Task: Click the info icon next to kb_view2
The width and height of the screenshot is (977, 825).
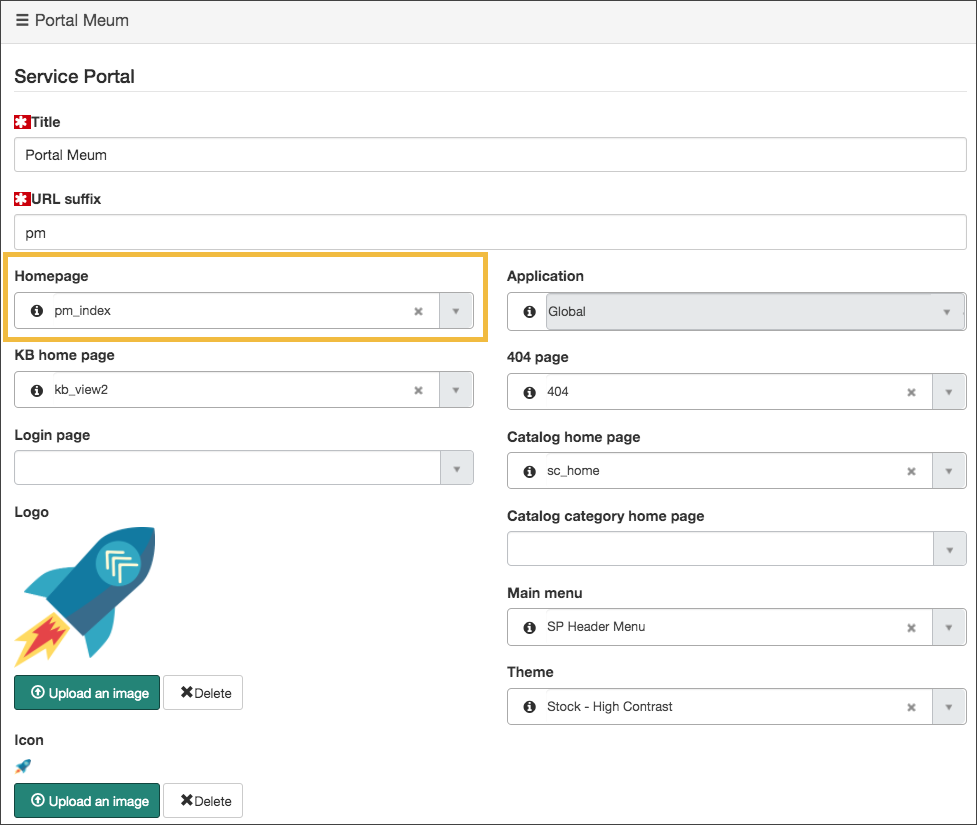Action: (36, 389)
